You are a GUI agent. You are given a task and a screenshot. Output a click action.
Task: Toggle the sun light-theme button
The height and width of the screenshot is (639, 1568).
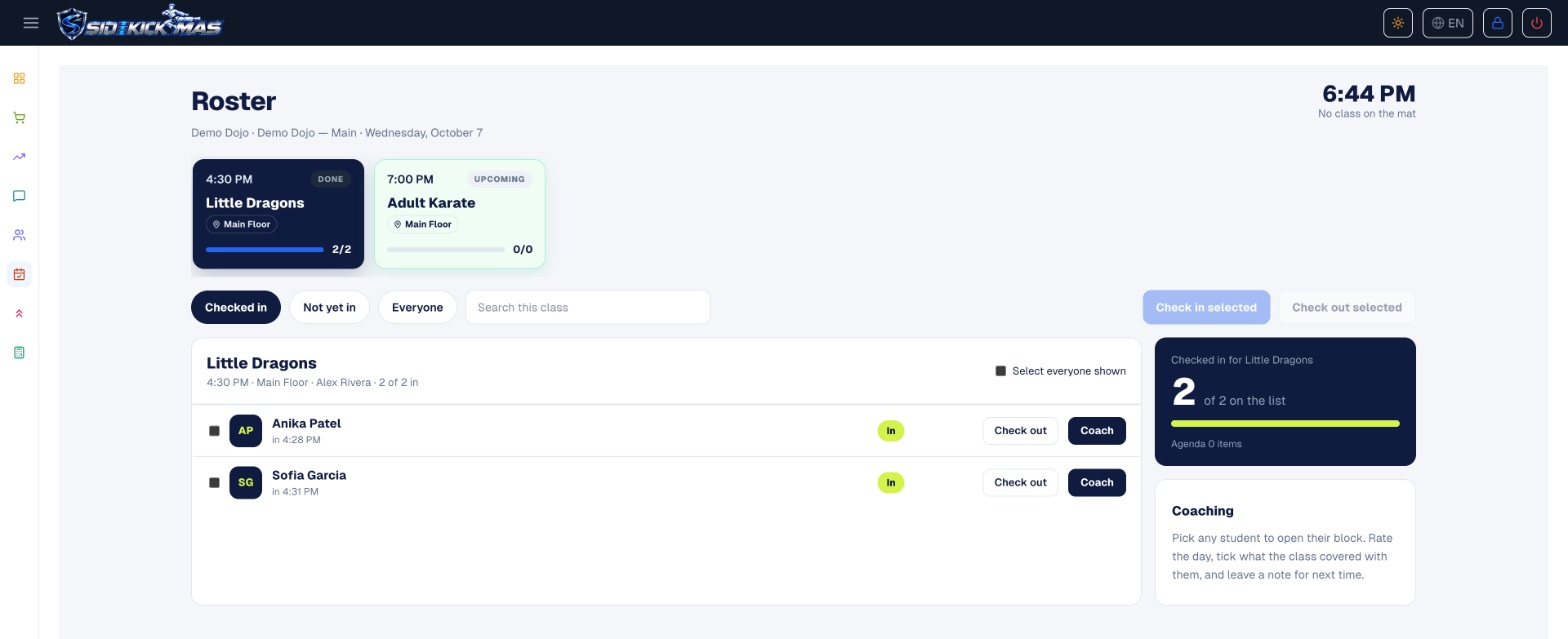click(x=1398, y=23)
